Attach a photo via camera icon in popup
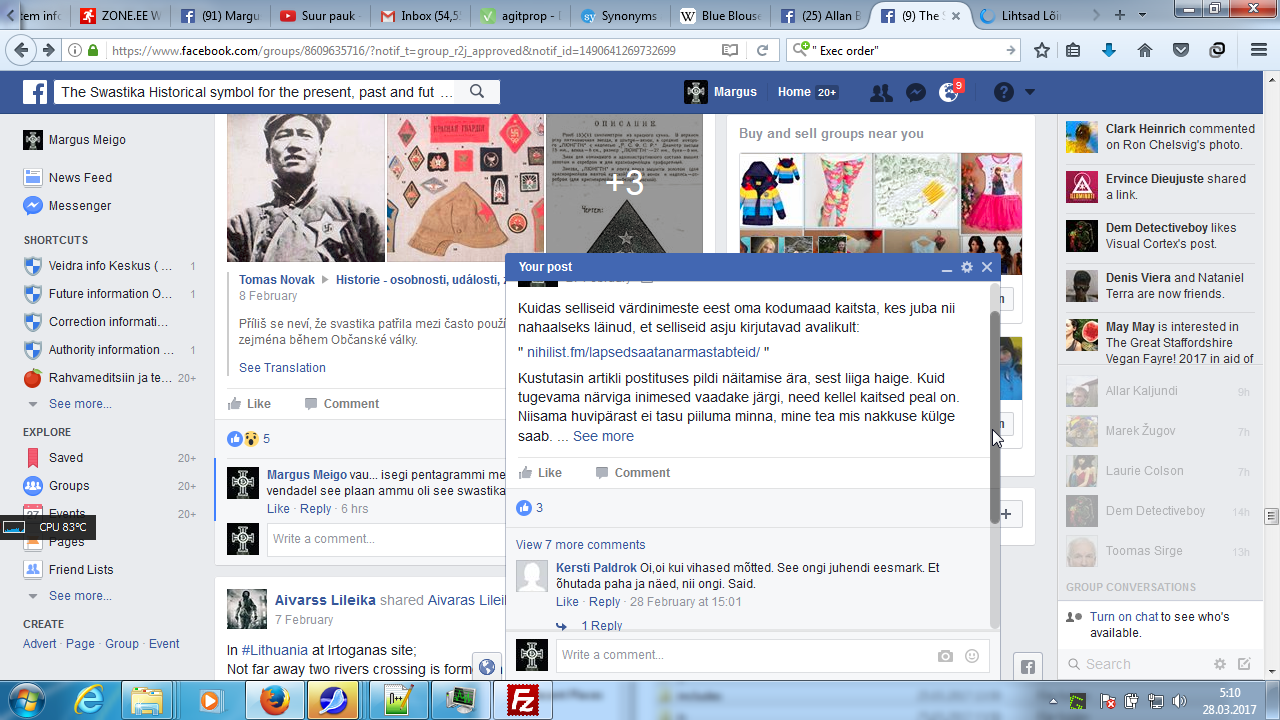This screenshot has width=1280, height=720. (x=945, y=656)
